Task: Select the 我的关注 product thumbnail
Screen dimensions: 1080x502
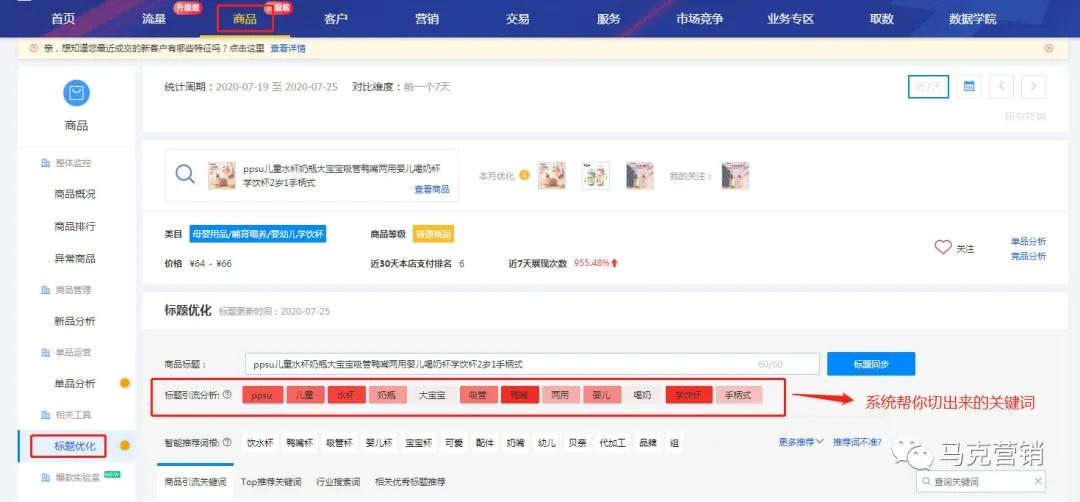Action: pos(735,176)
